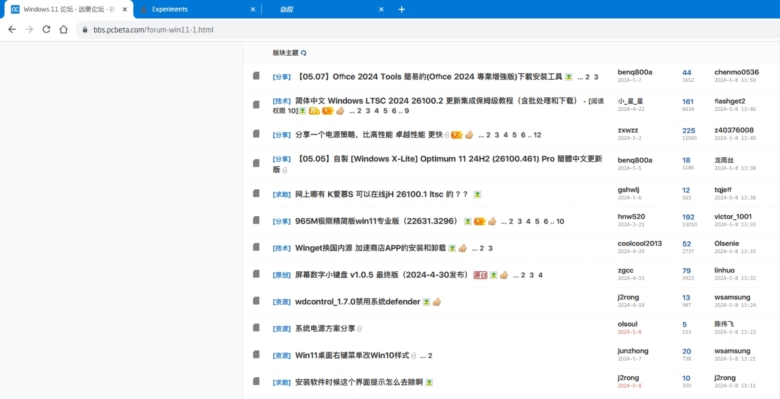Click image icon on 安装软件时候 thread

[x=429, y=382]
